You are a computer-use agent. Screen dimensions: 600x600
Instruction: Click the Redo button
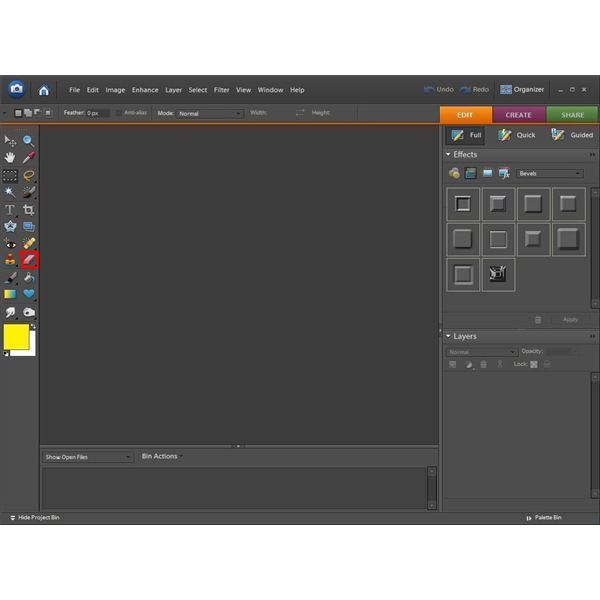(474, 90)
